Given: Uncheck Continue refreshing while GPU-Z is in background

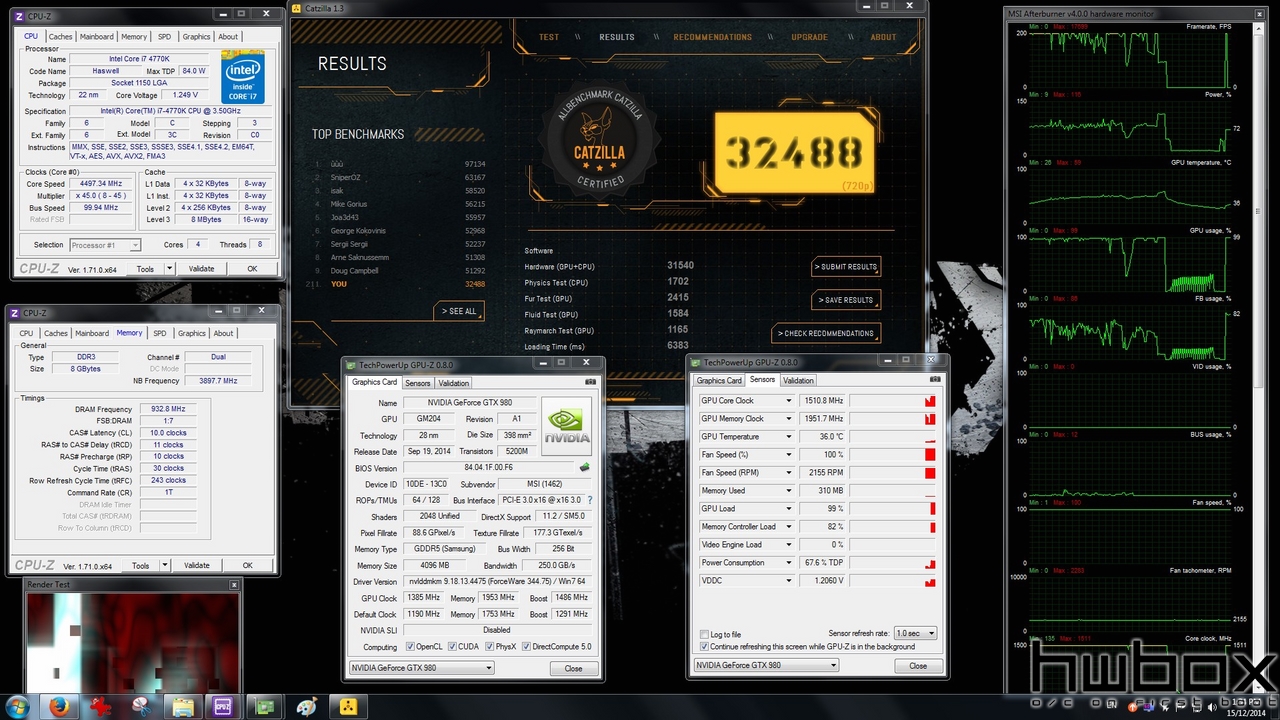Looking at the screenshot, I should [x=704, y=647].
